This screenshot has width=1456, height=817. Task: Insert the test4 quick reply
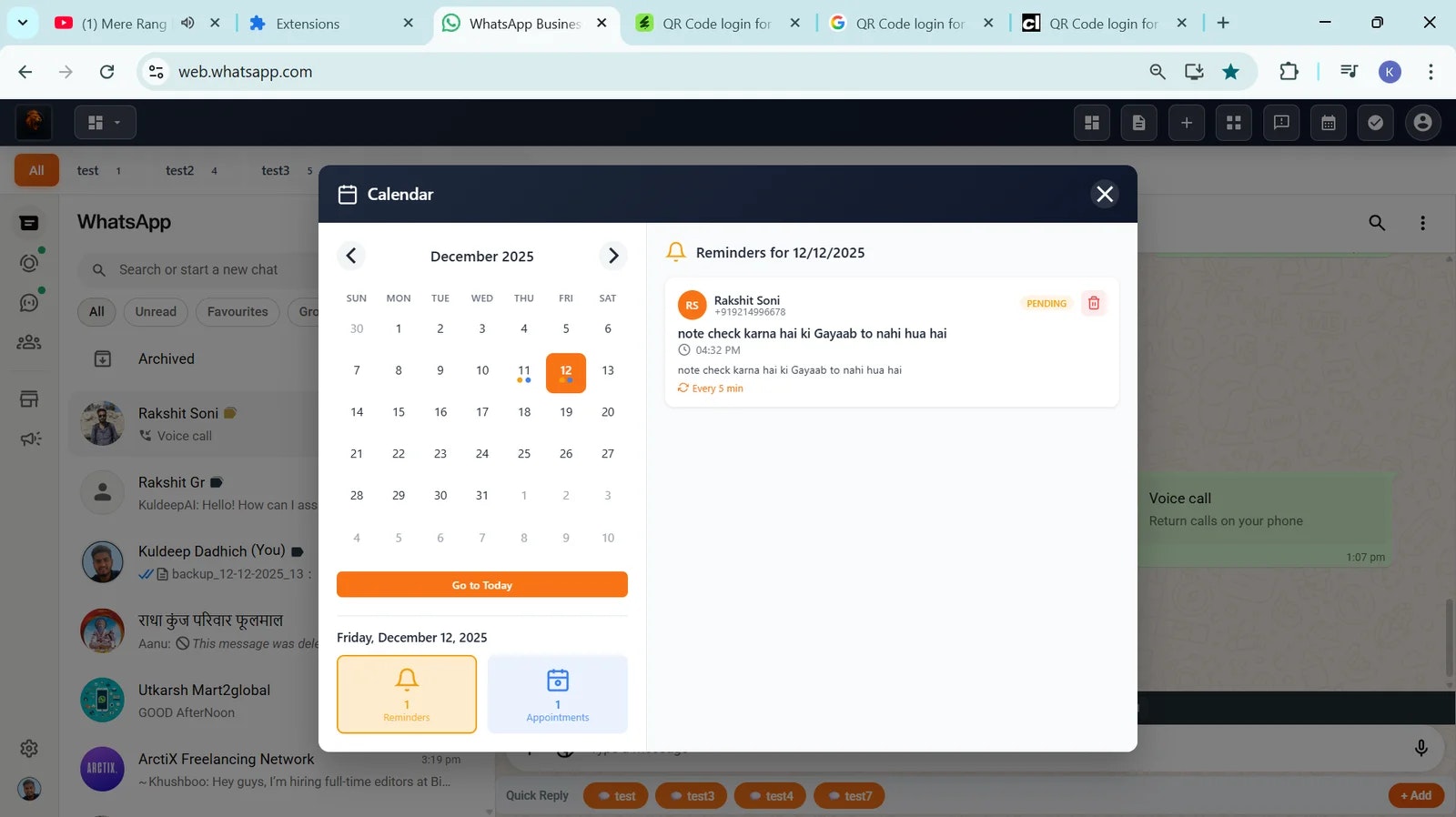[770, 796]
